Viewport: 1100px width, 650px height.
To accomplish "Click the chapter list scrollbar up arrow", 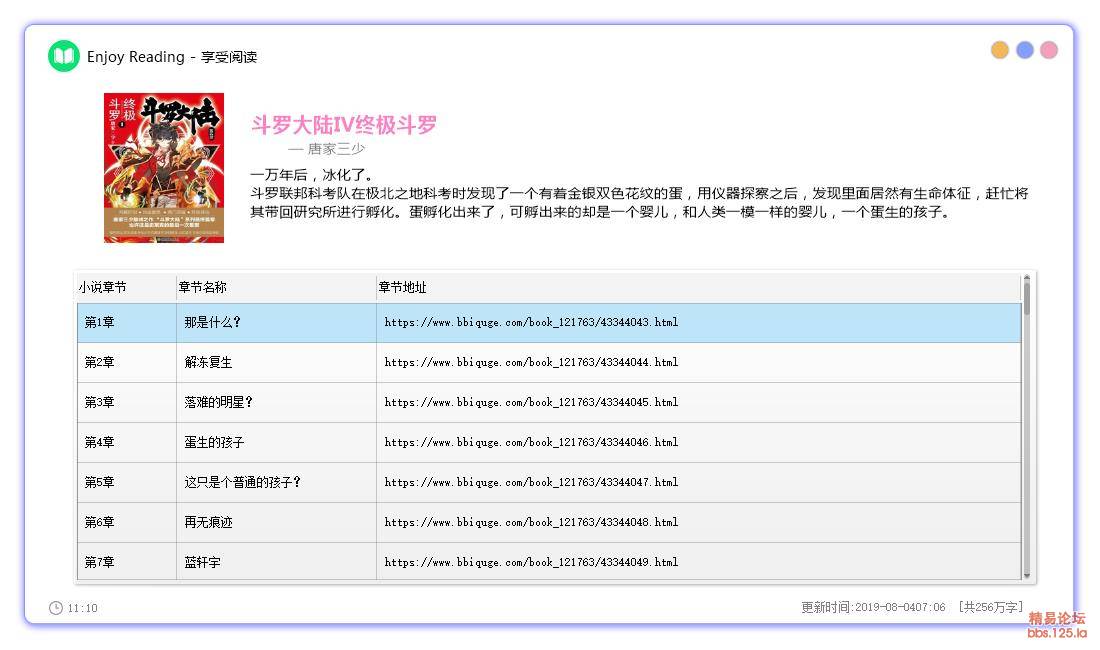I will 1026,278.
